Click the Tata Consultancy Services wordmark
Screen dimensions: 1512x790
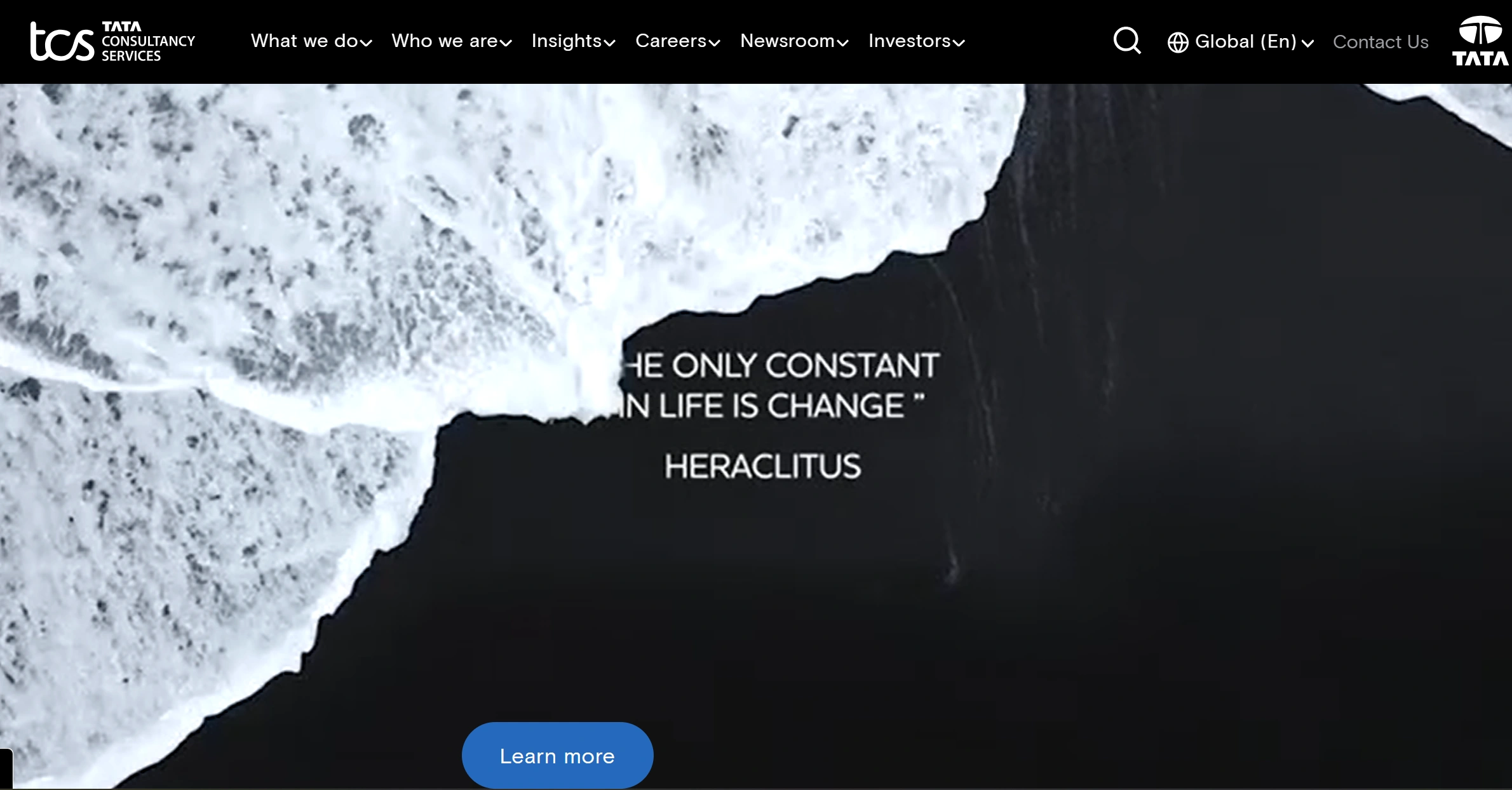click(x=148, y=41)
